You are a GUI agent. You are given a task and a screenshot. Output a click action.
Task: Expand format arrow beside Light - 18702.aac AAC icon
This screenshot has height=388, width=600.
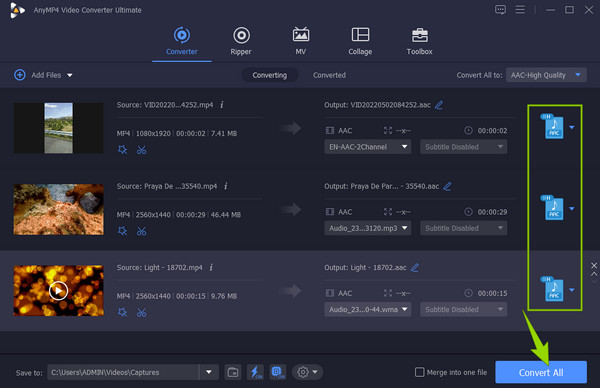pos(572,290)
